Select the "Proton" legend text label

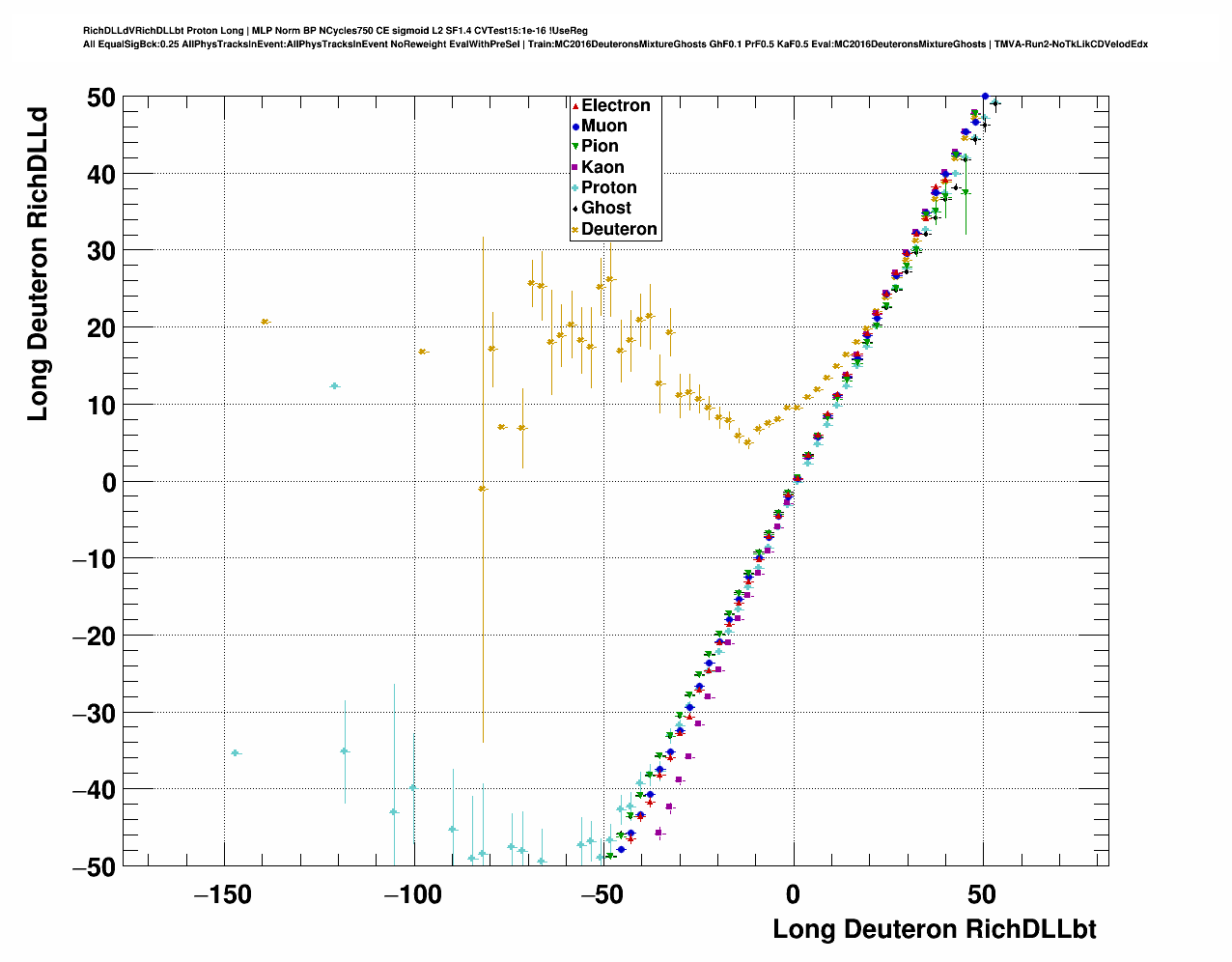point(608,188)
